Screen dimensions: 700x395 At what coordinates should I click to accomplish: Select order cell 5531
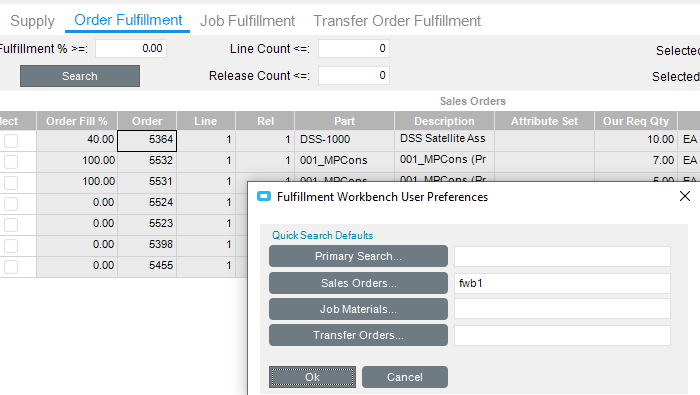[x=147, y=183]
